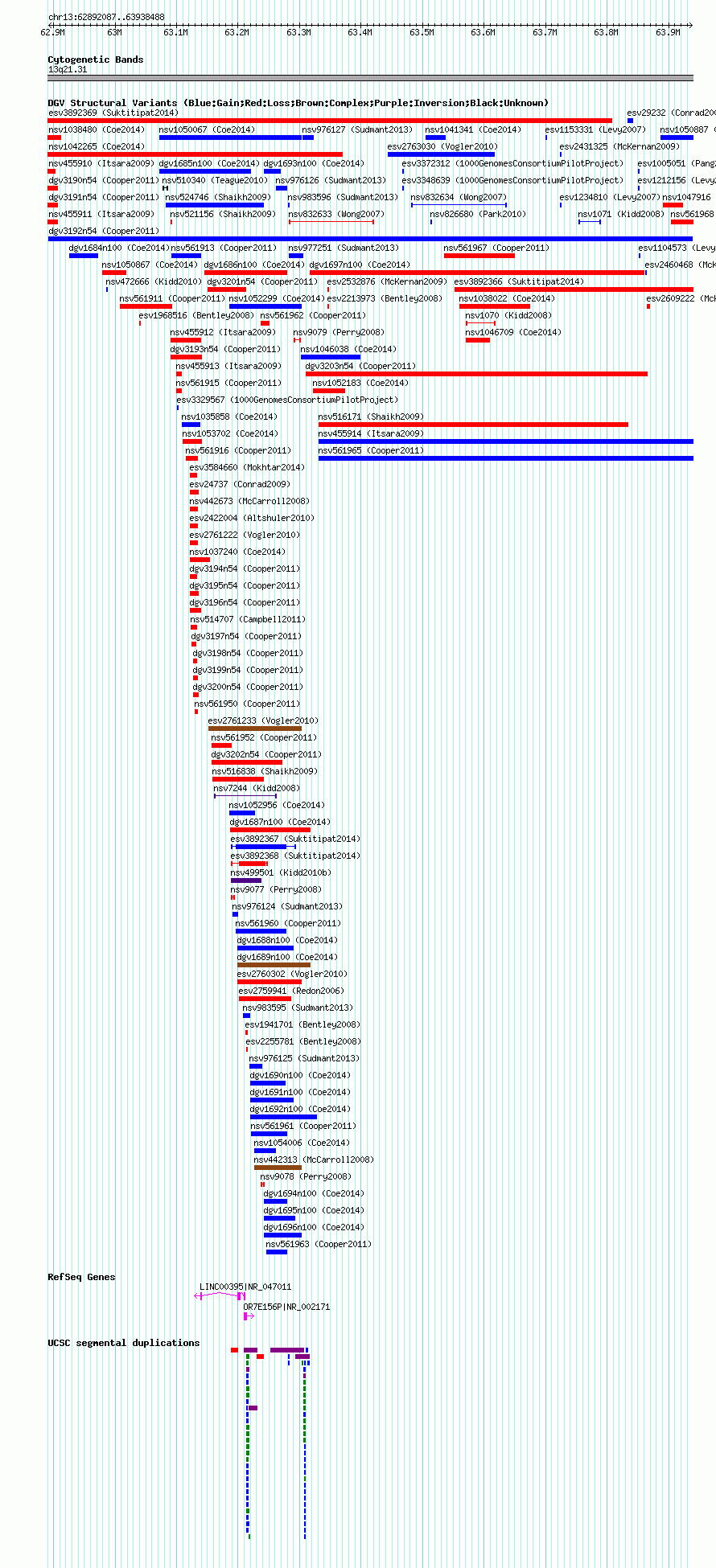The height and width of the screenshot is (1568, 716).
Task: Select nsv516171 (Shaikh2009) variant
Action: 473,425
